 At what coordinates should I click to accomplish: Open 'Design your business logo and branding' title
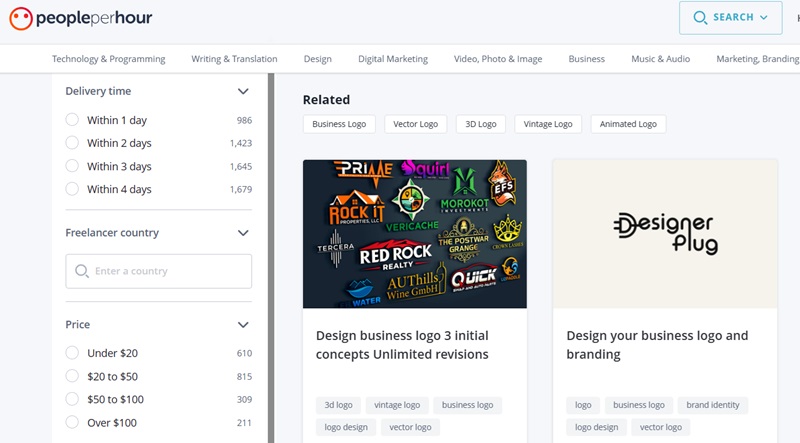coord(657,345)
